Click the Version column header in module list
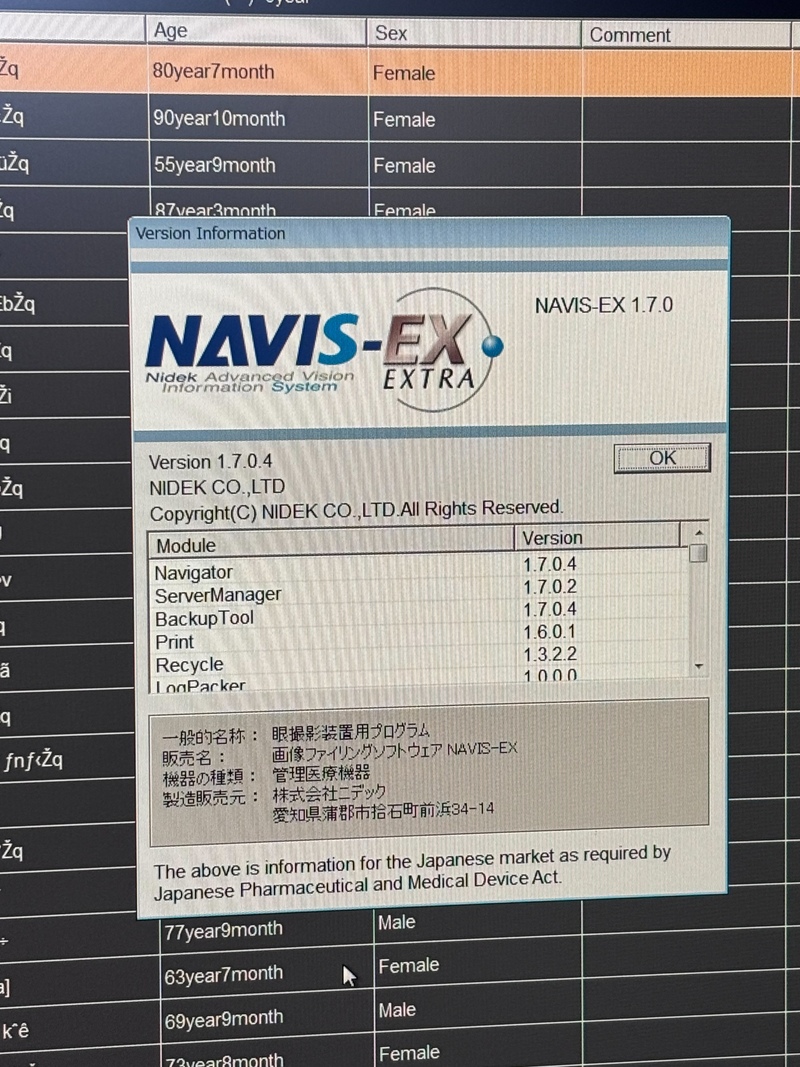 (598, 538)
